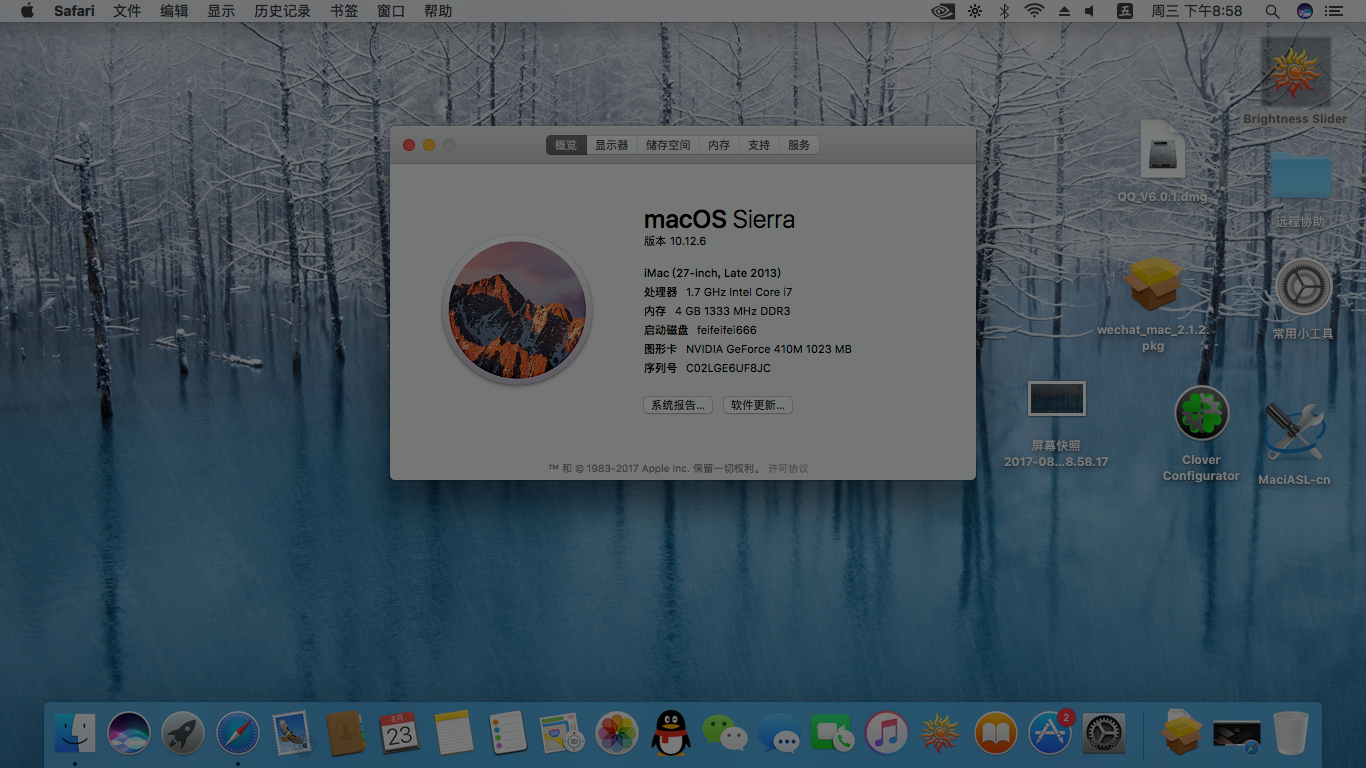Image resolution: width=1366 pixels, height=768 pixels.
Task: Open the Safari menu in menu bar
Action: click(74, 11)
